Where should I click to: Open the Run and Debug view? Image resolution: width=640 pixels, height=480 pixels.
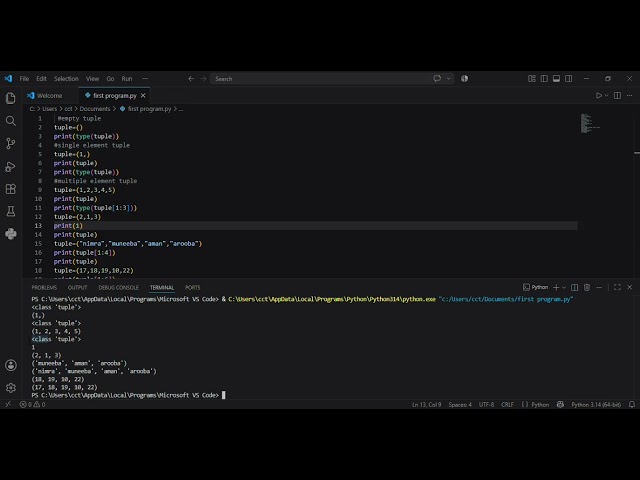click(11, 166)
